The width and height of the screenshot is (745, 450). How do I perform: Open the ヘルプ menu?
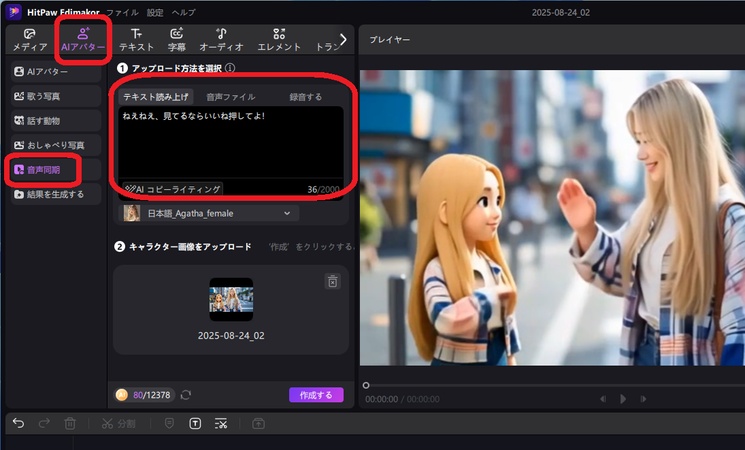tap(183, 12)
